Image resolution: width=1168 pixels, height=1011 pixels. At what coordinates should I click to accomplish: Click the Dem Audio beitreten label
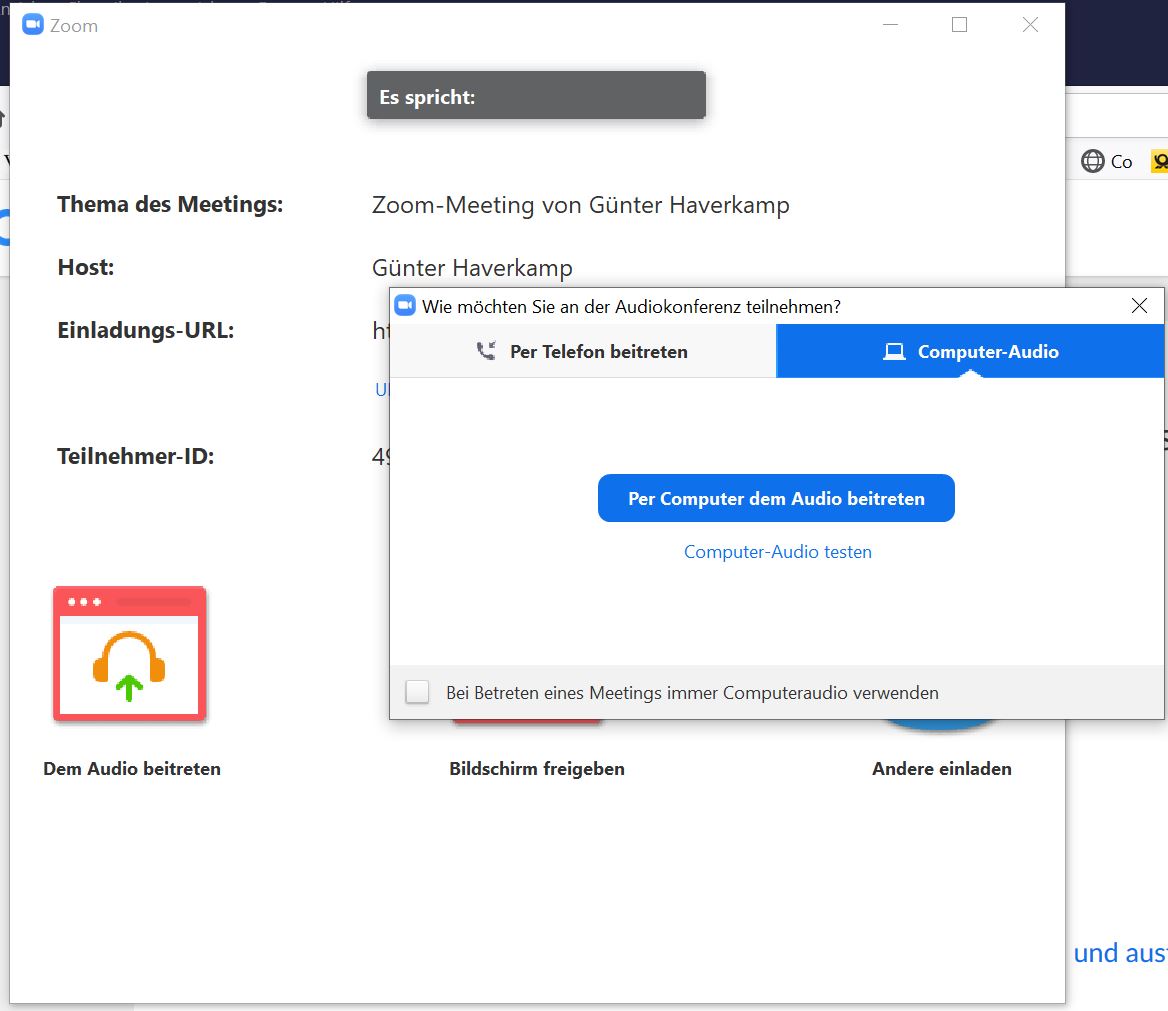coord(132,768)
